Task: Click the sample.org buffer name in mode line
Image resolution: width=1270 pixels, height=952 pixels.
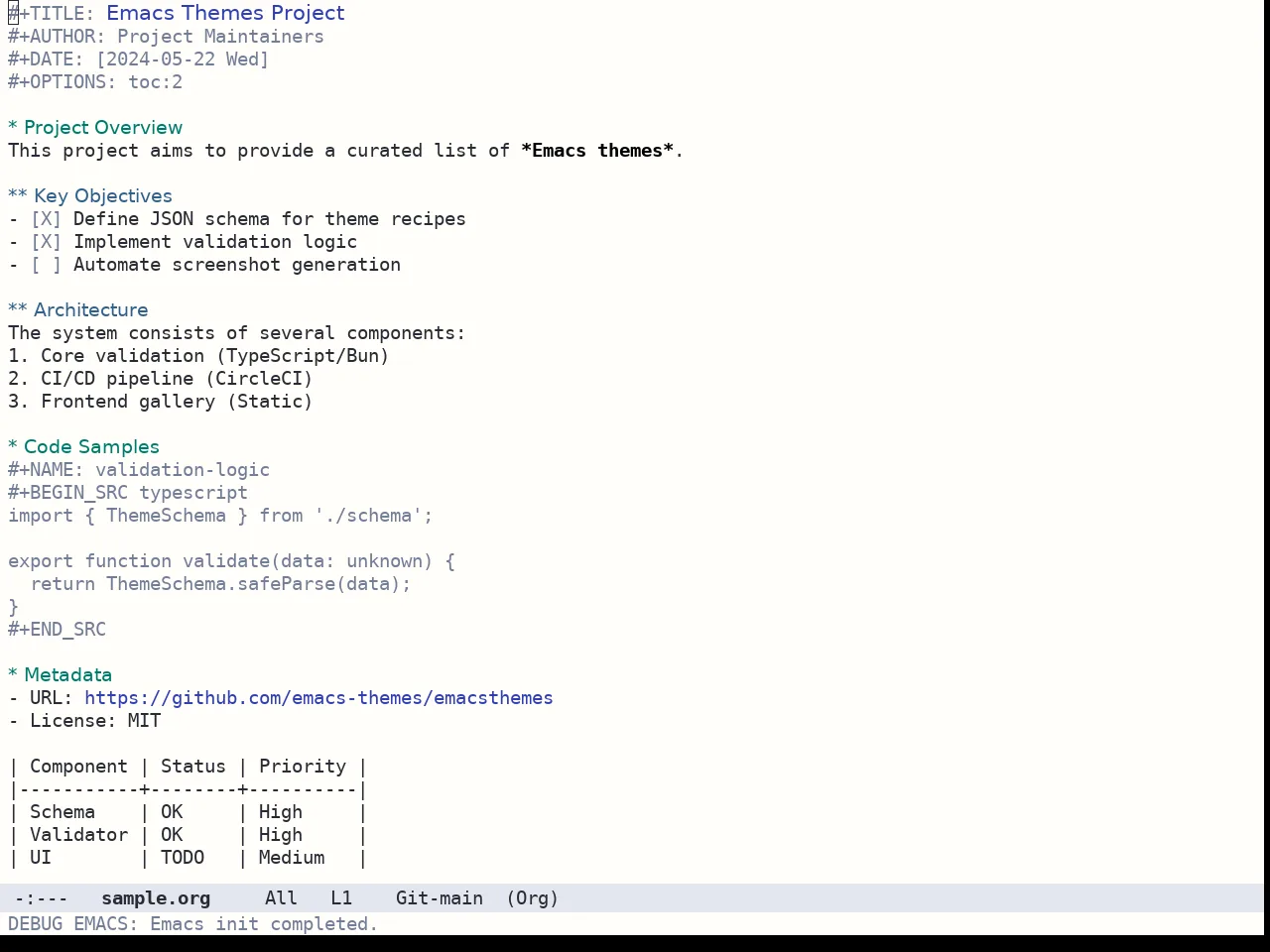Action: [x=156, y=898]
